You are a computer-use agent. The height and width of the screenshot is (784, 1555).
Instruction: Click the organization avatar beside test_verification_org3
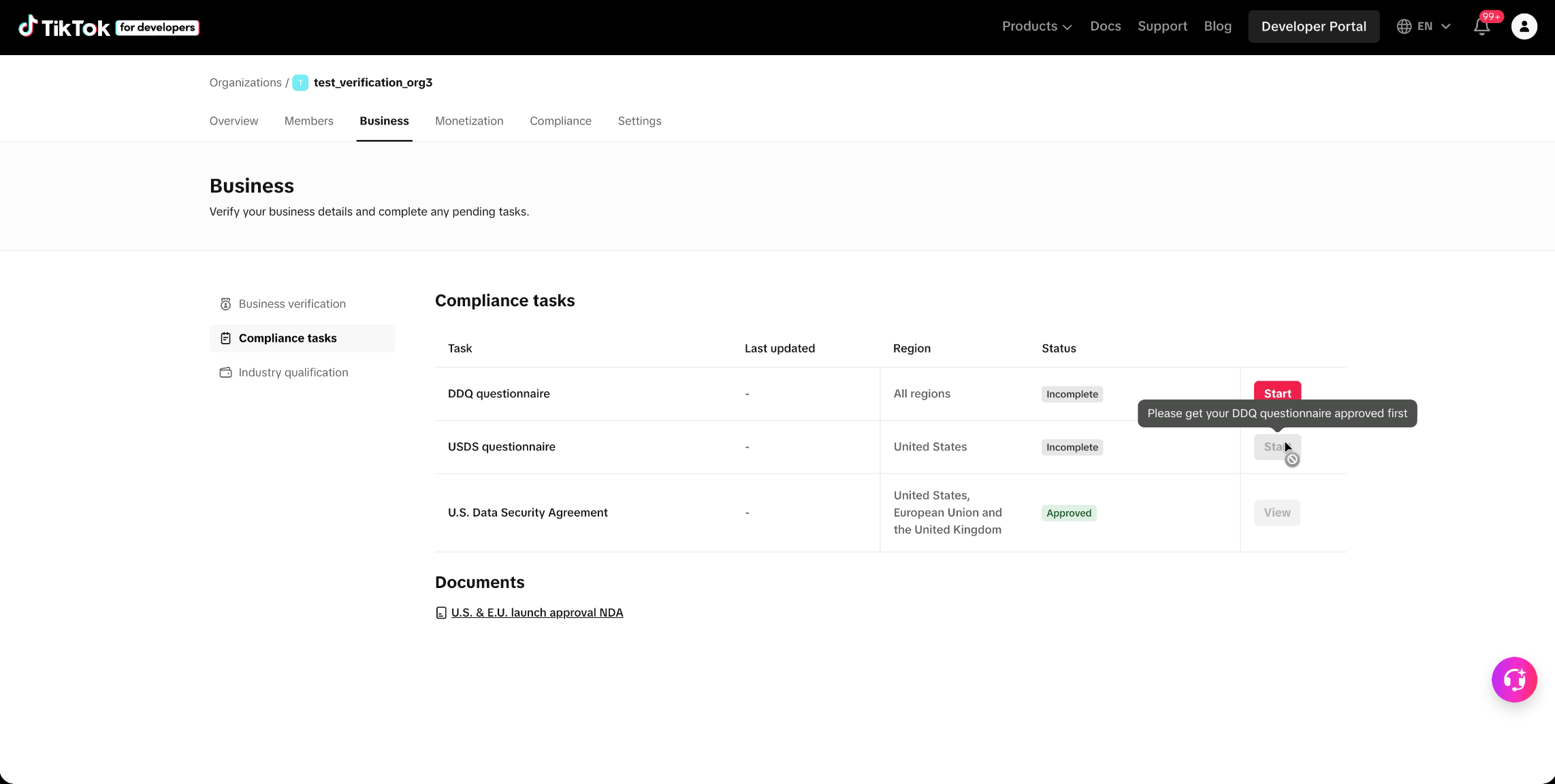coord(300,82)
